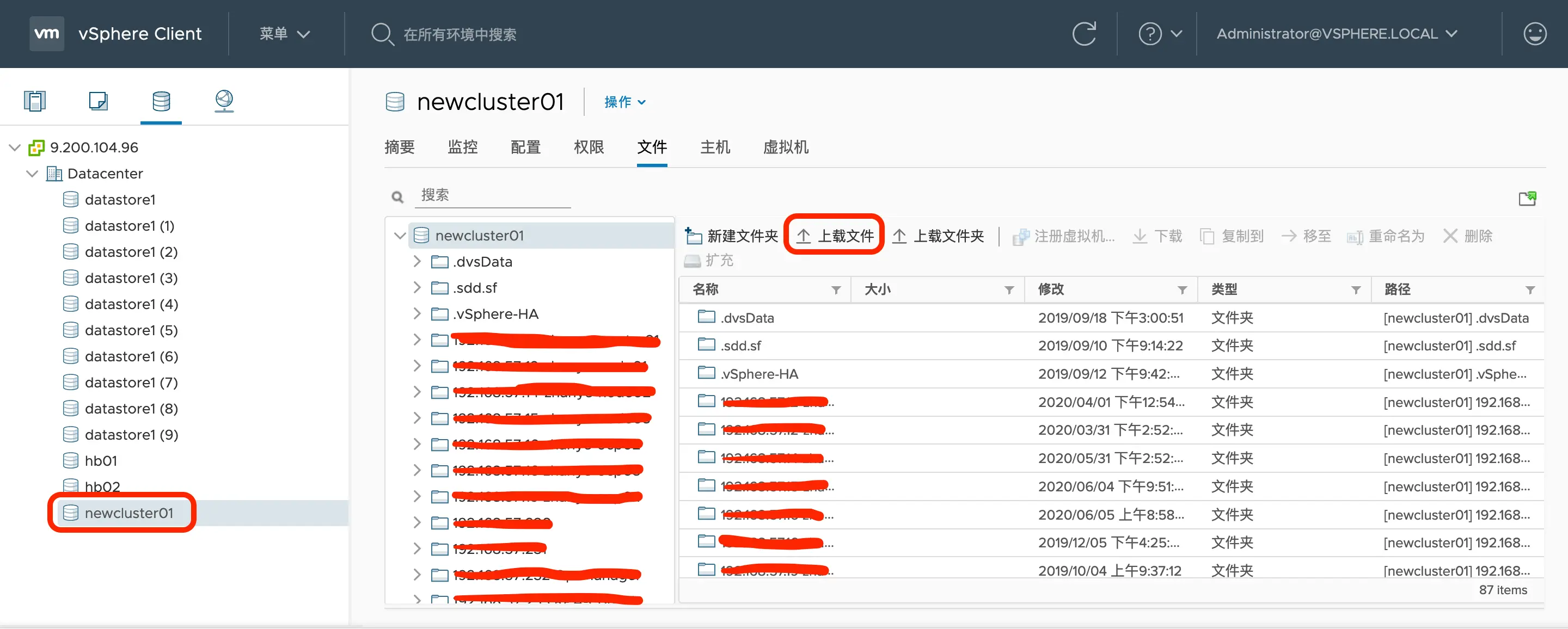Switch to the VMs and Templates view

coord(98,100)
